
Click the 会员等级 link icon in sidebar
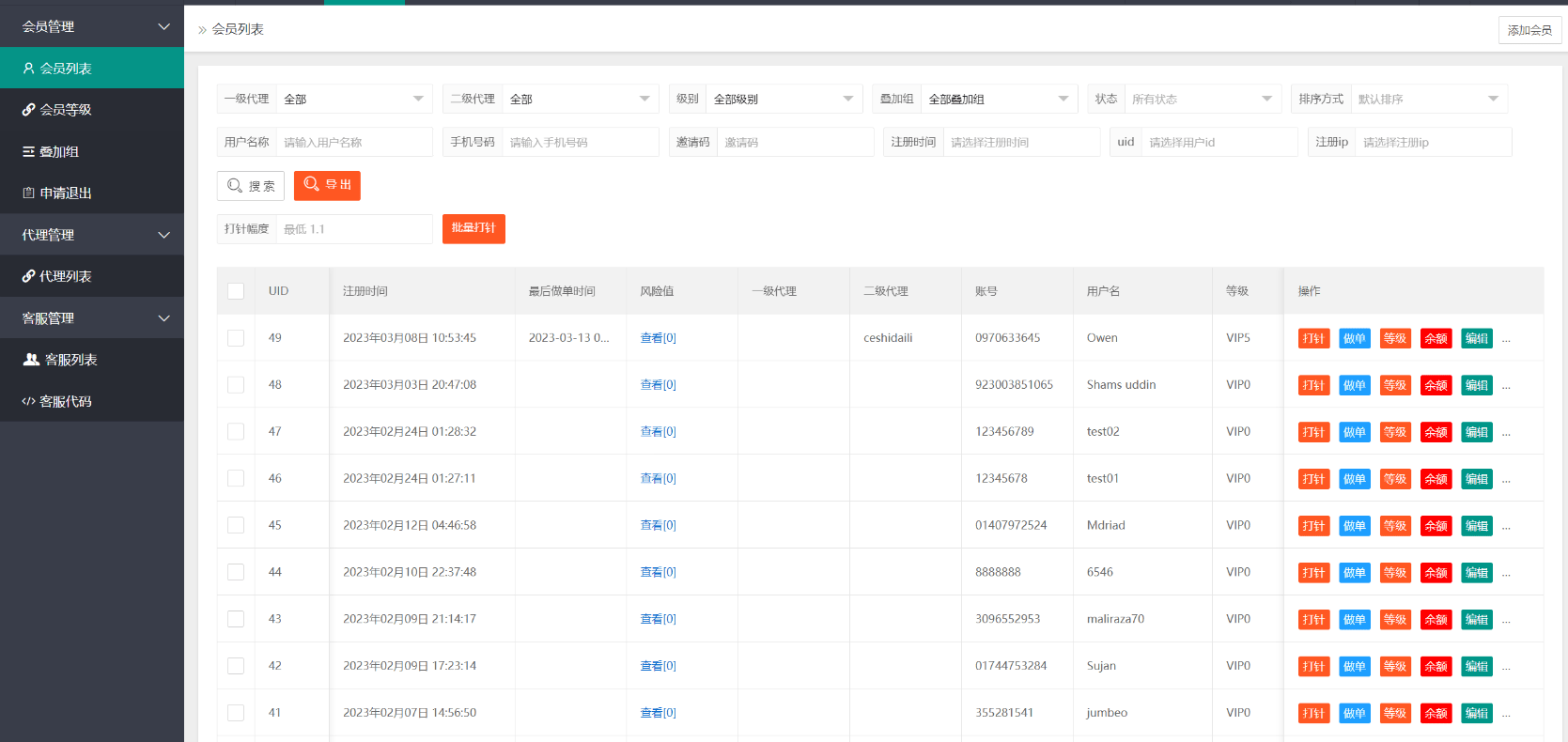coord(28,110)
